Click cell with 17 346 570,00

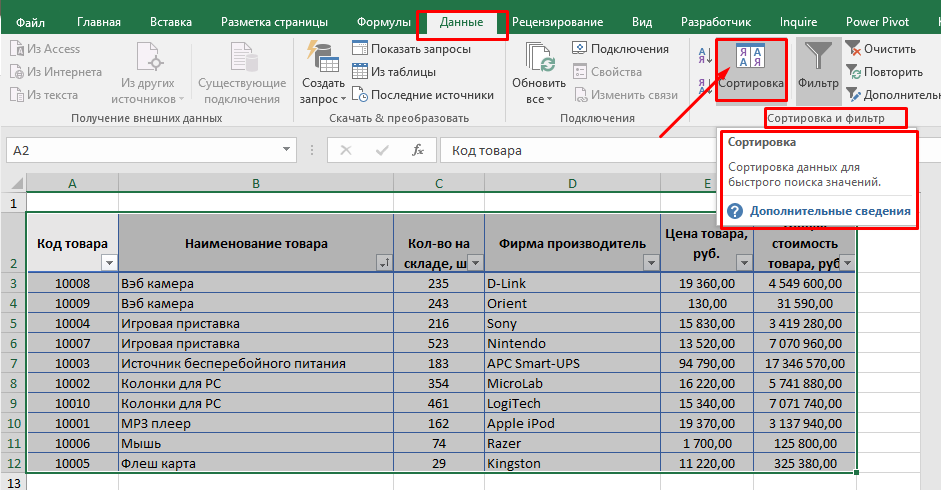coord(805,363)
